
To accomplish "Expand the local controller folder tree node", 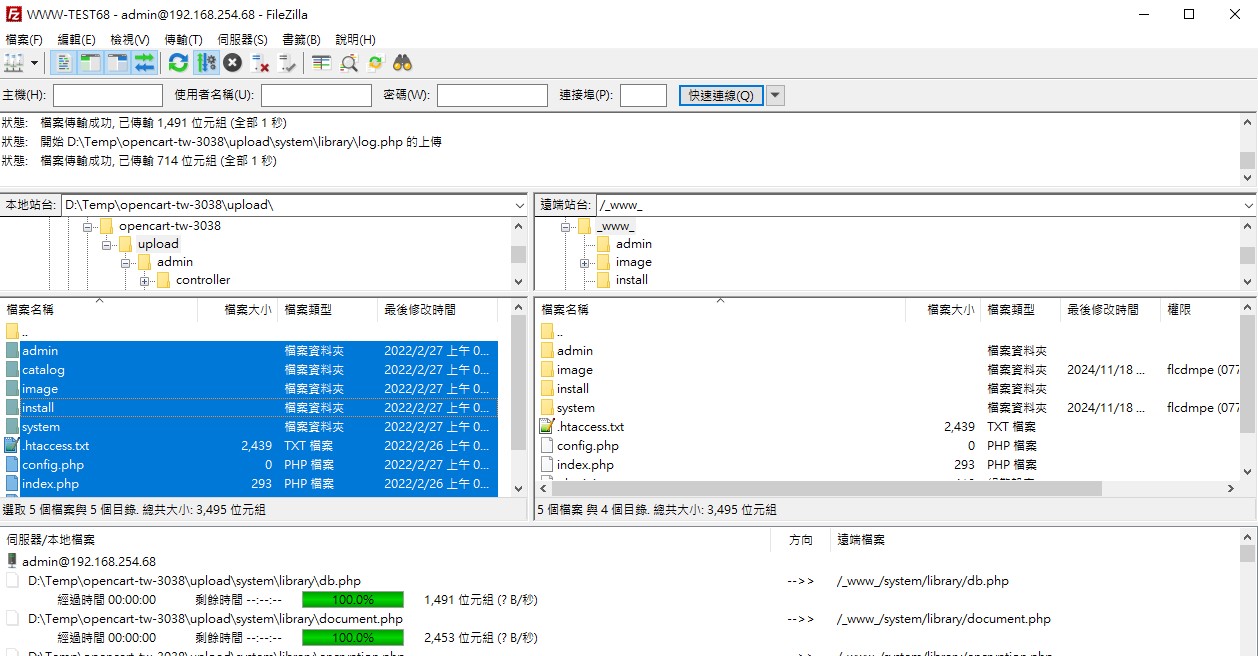I will (x=145, y=281).
